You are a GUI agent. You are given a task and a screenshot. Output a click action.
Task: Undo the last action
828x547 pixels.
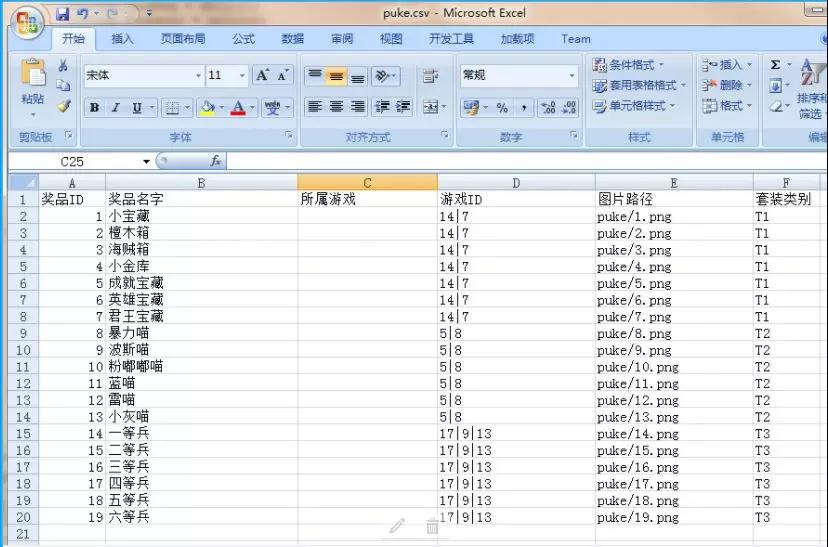(x=83, y=14)
